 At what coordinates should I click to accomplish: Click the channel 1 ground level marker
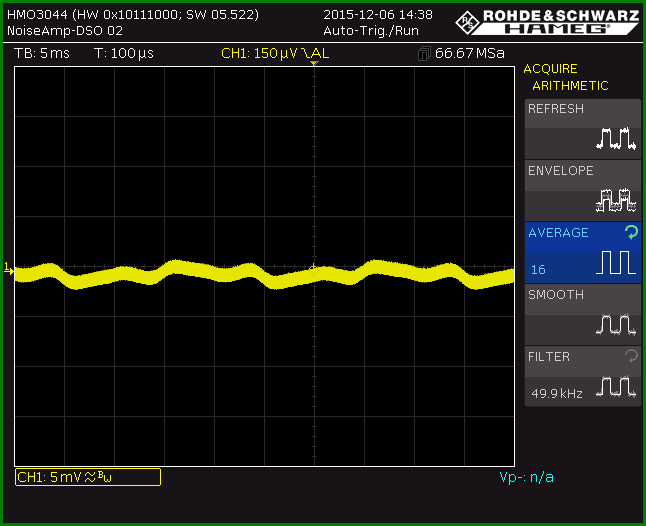9,269
